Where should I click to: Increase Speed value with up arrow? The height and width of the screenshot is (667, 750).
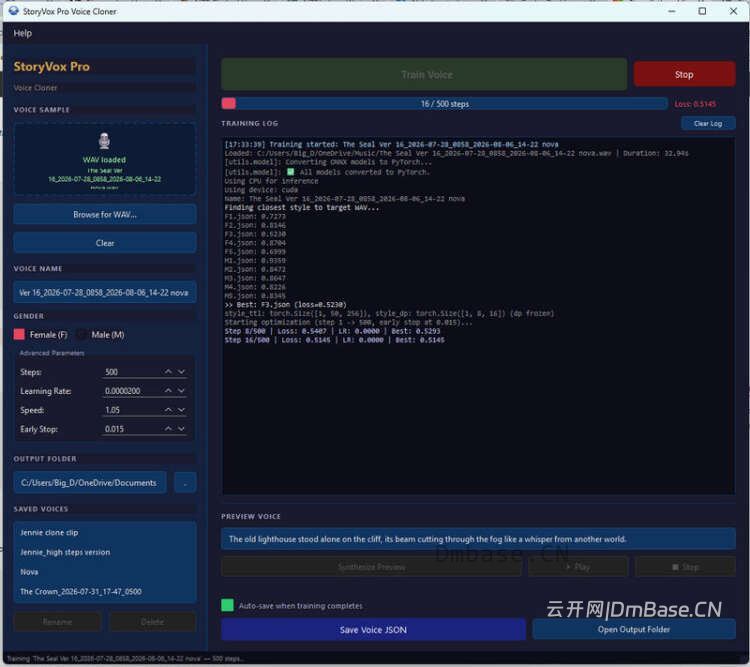pyautogui.click(x=168, y=410)
